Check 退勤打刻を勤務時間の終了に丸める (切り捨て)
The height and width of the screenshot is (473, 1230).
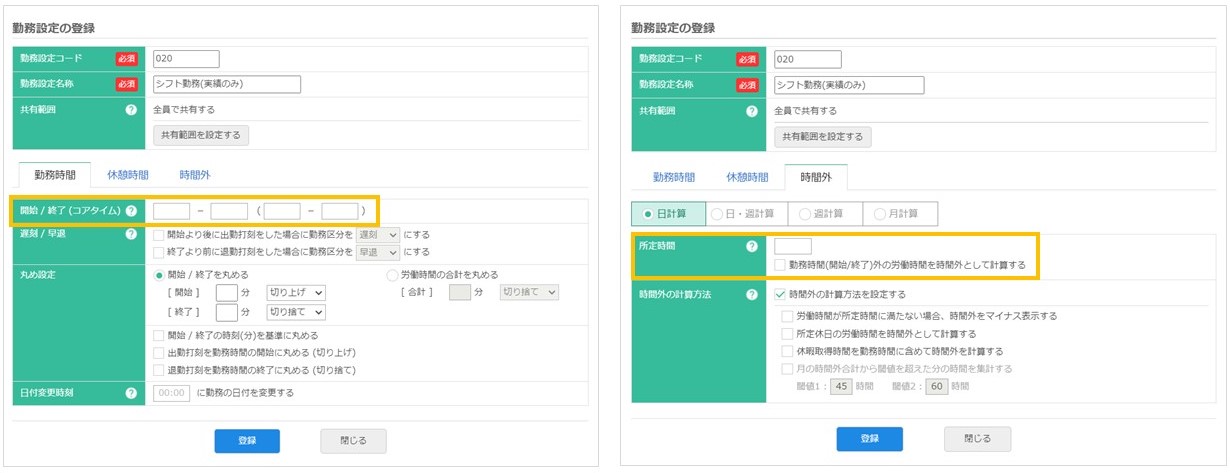coord(159,369)
